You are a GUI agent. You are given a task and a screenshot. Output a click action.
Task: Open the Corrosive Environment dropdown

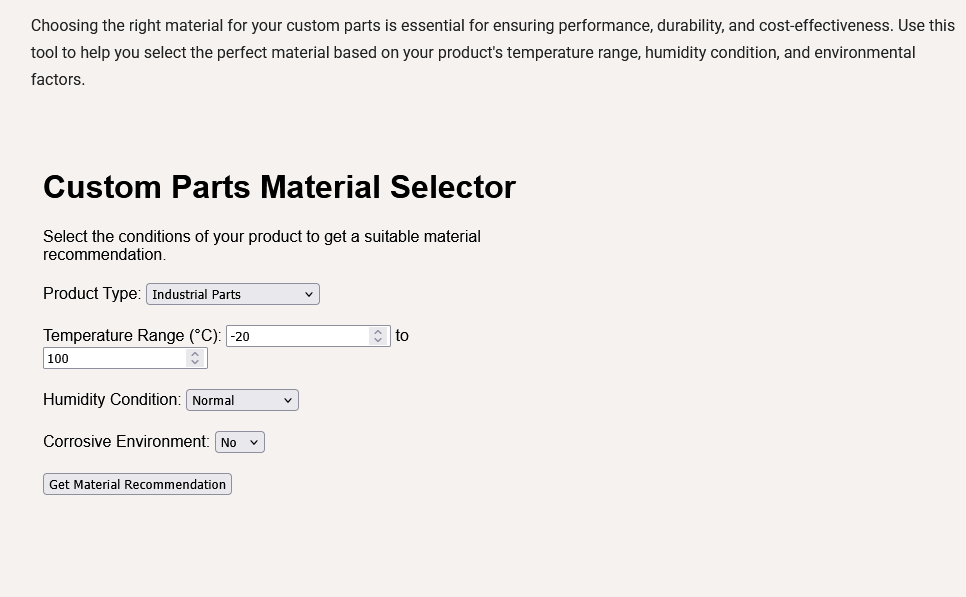tap(240, 442)
